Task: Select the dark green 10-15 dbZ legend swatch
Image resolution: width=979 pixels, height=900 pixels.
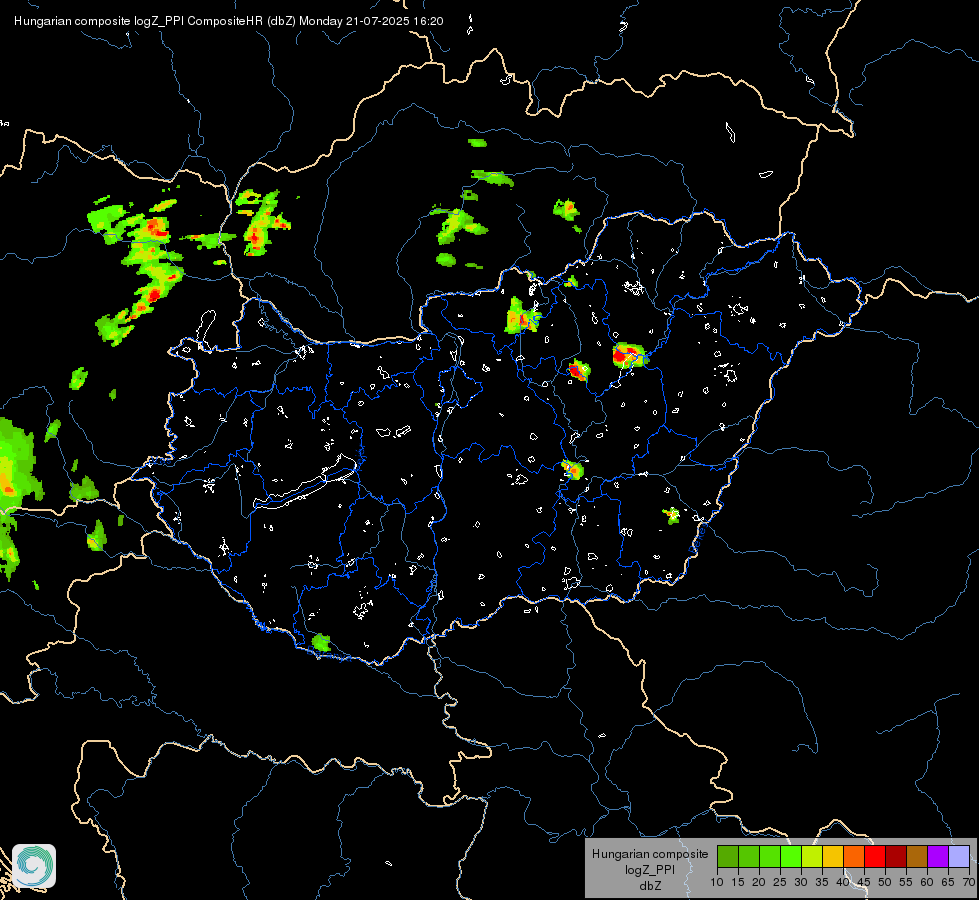Action: point(727,856)
